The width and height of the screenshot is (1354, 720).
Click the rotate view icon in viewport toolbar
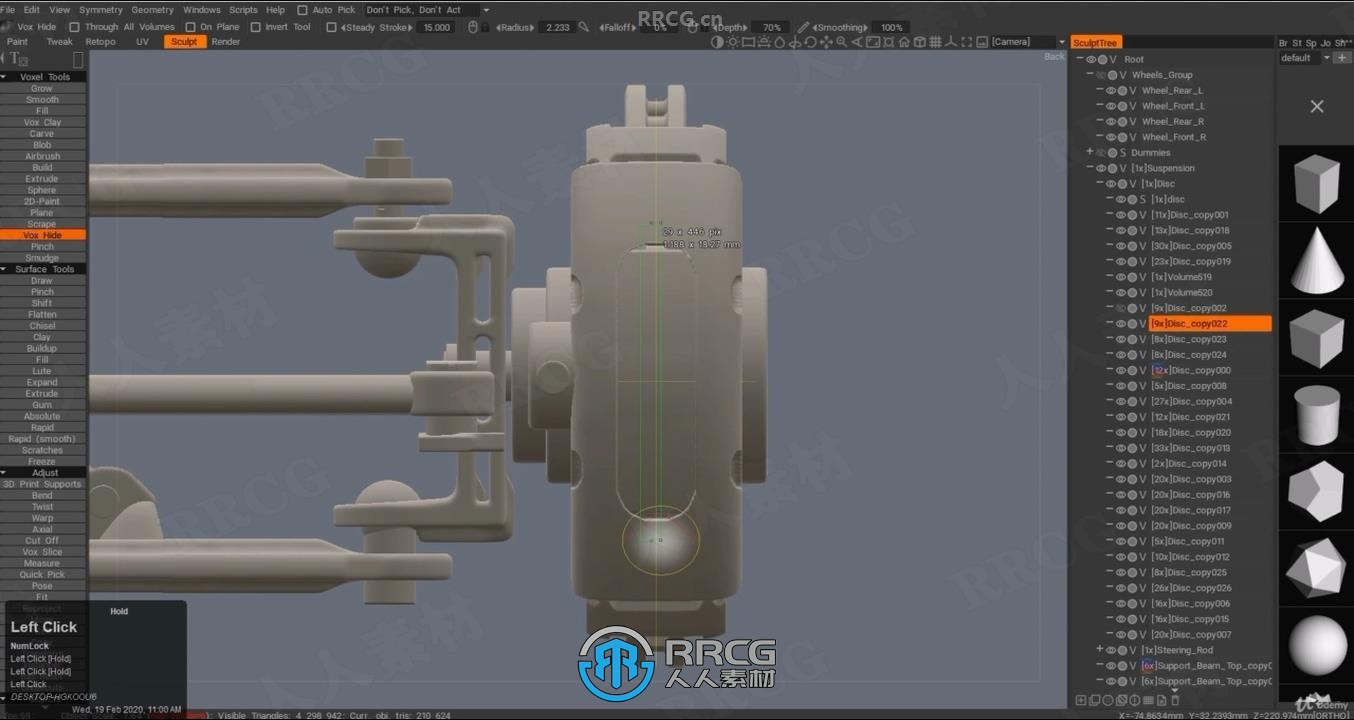810,42
